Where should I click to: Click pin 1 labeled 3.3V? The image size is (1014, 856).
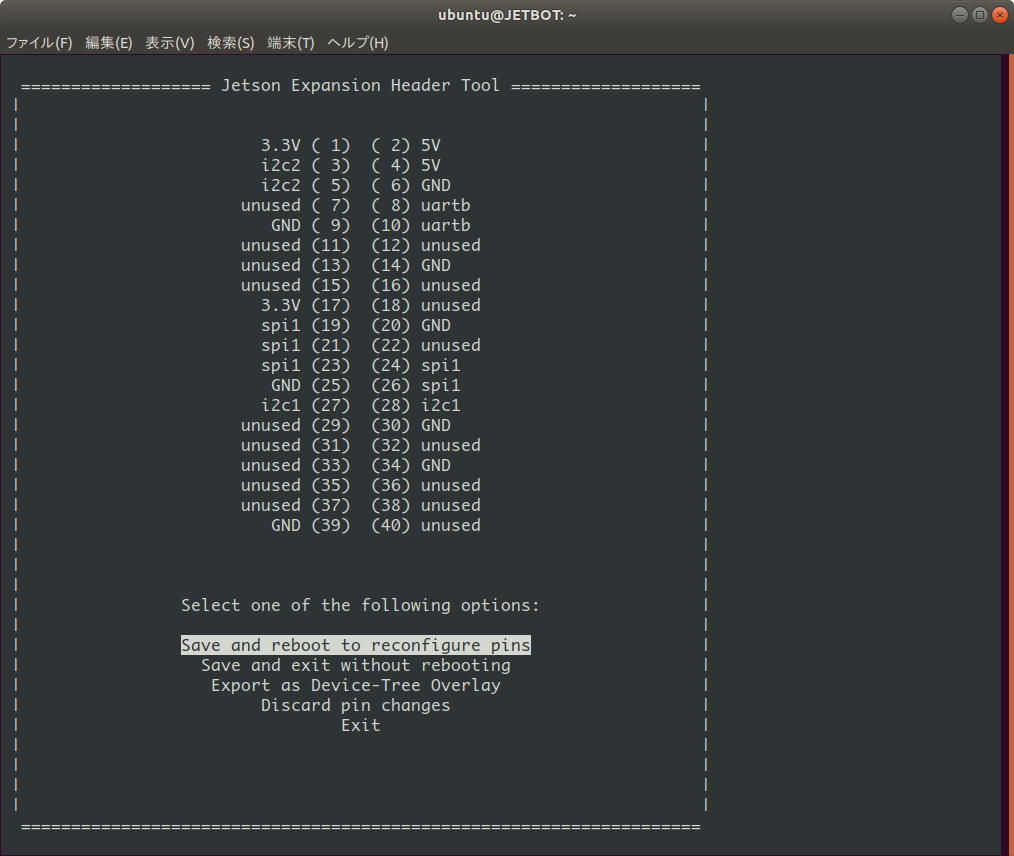click(x=305, y=145)
